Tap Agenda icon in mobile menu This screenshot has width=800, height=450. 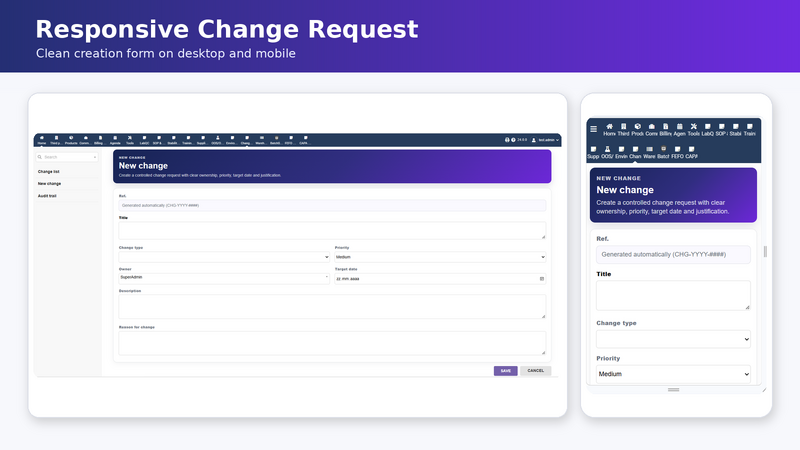(680, 126)
